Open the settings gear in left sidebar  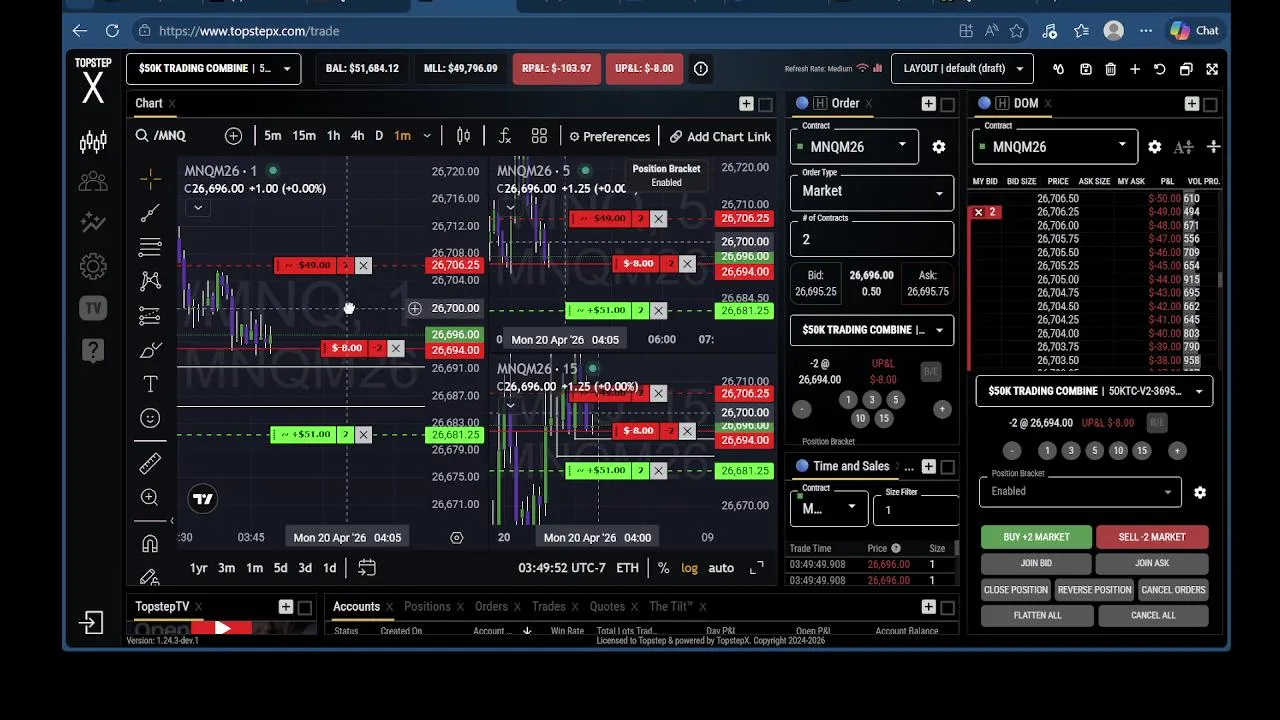[x=93, y=266]
